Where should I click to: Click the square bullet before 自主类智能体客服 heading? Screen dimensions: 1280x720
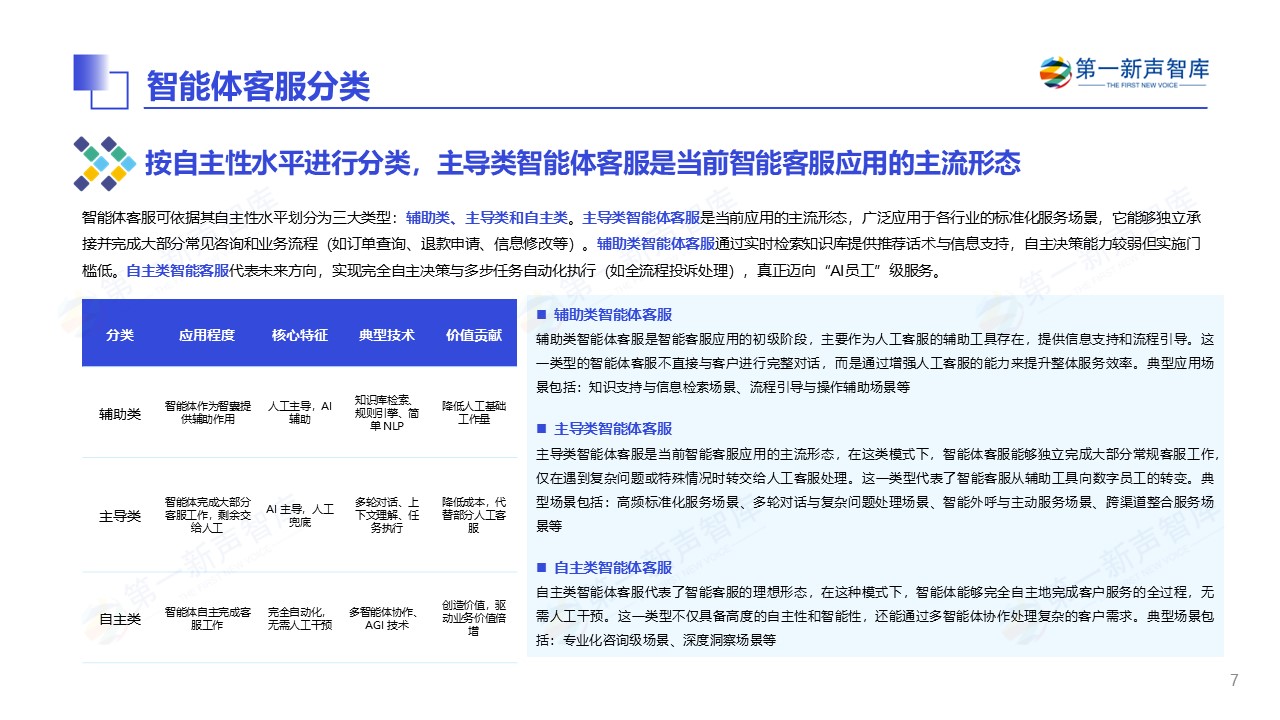point(541,567)
